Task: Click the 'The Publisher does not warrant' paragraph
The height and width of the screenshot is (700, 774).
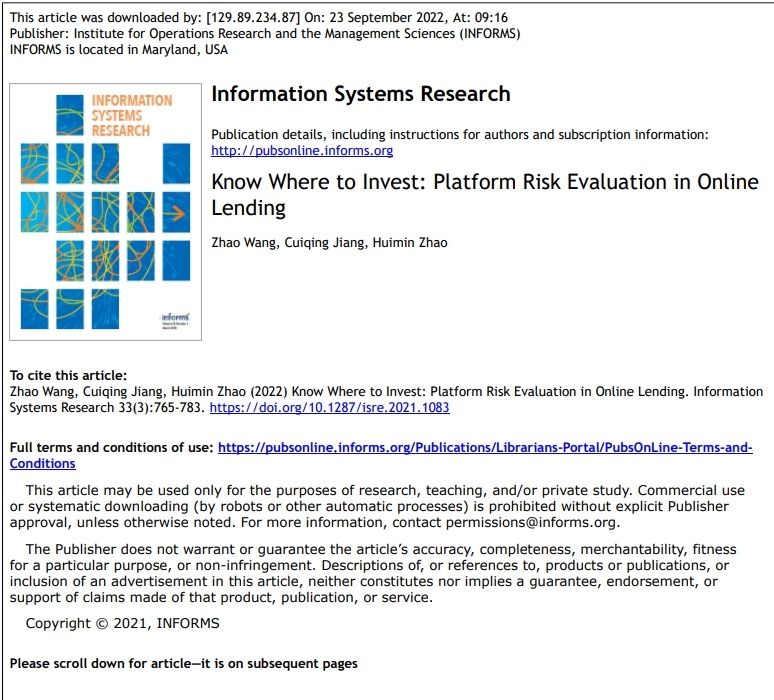Action: point(373,573)
